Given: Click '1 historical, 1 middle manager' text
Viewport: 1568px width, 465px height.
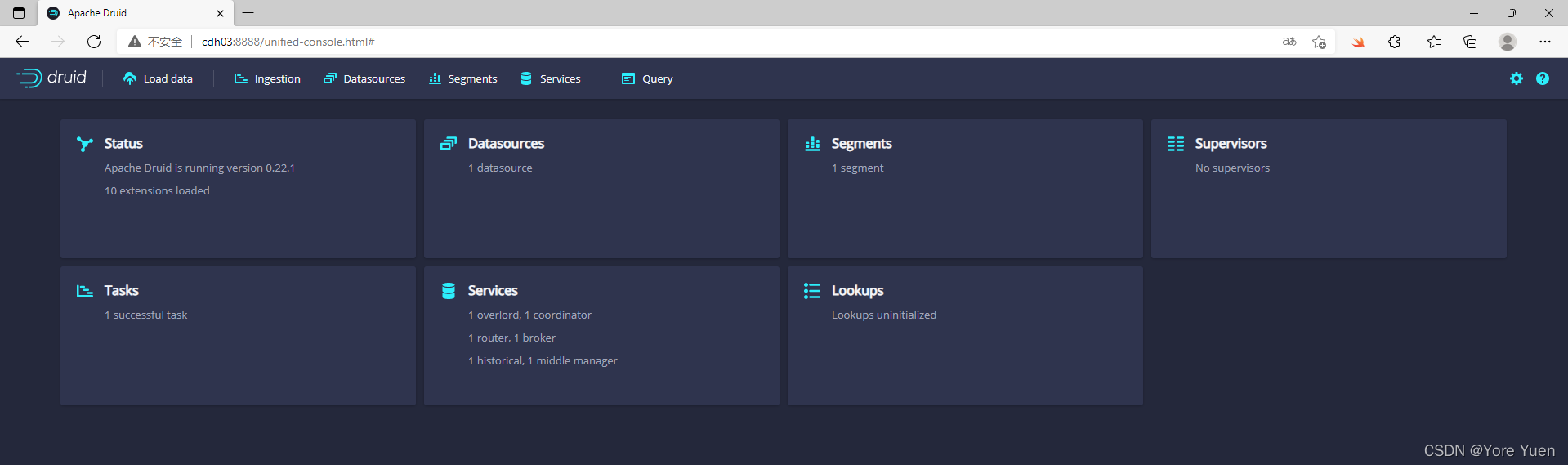Looking at the screenshot, I should pyautogui.click(x=543, y=360).
